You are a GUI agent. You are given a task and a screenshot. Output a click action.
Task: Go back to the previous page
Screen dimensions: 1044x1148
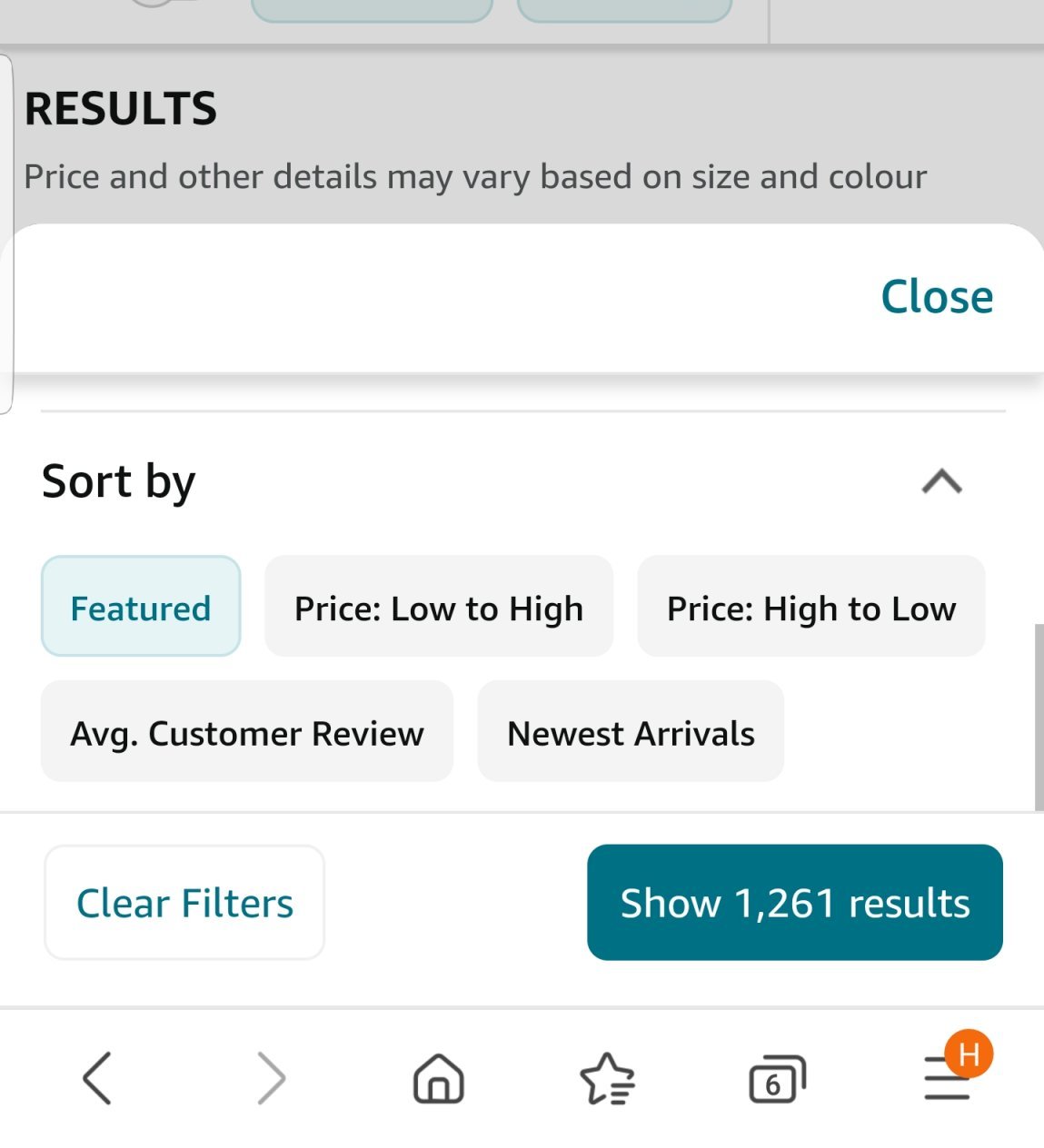(x=97, y=1078)
